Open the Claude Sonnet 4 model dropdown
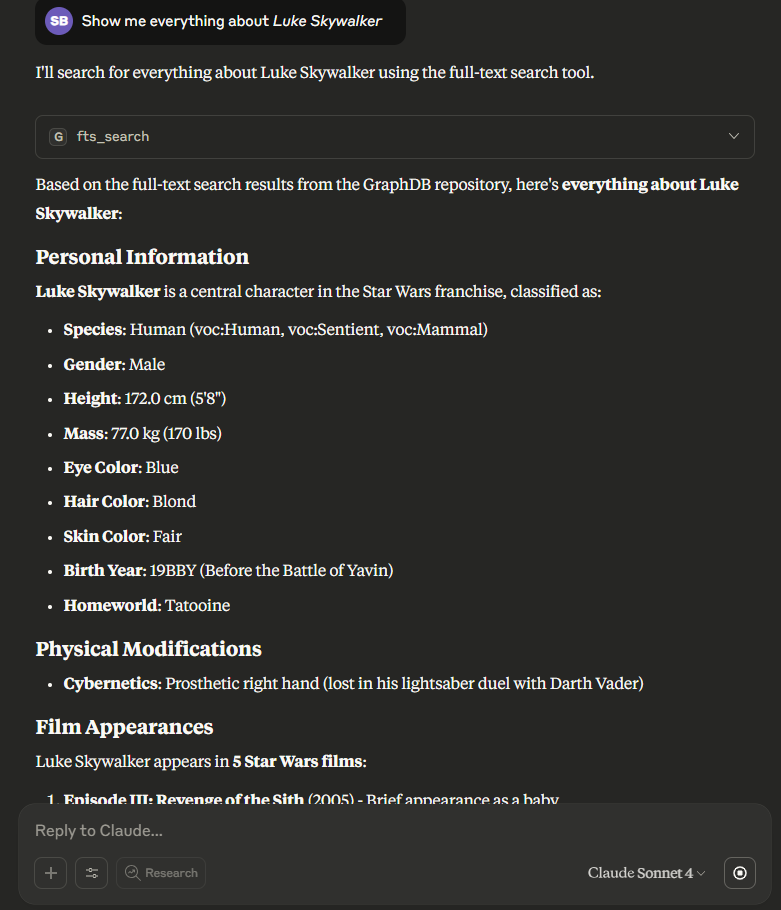Screen dimensions: 781x910 coord(646,873)
